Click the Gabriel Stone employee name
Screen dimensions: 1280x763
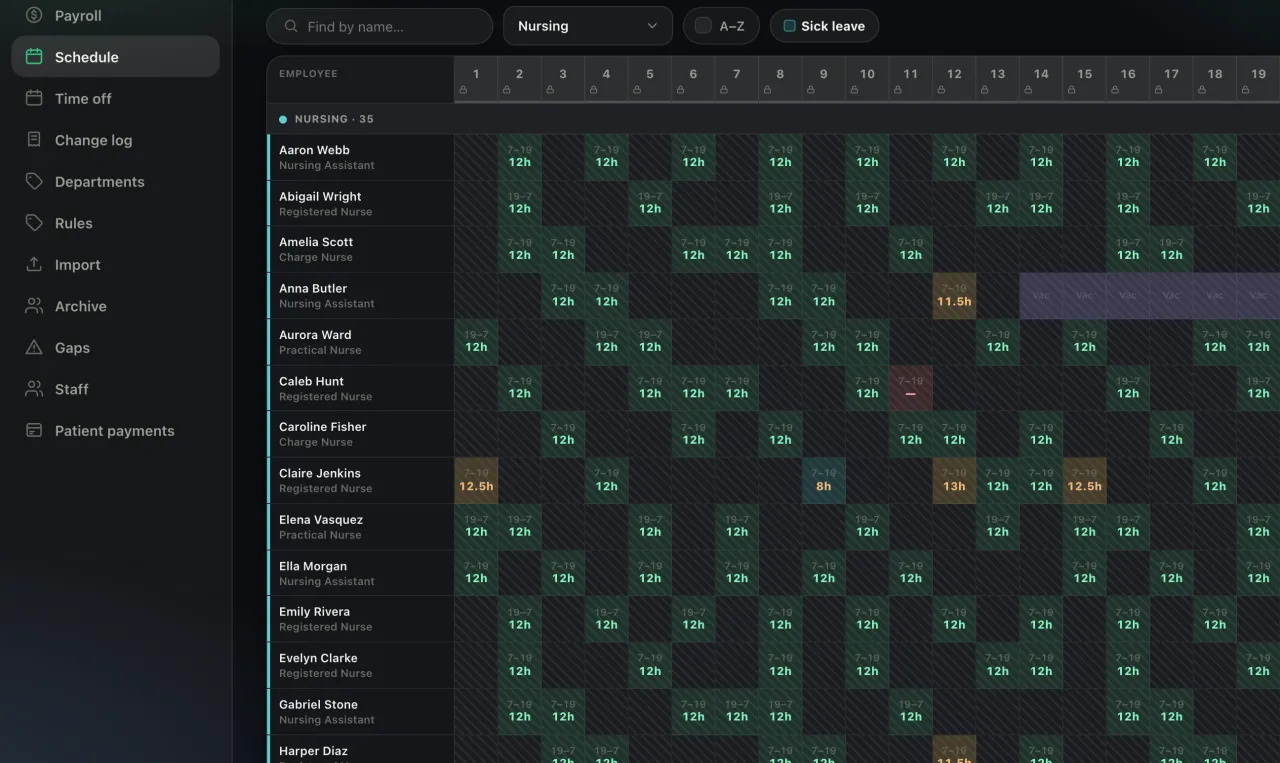tap(318, 704)
